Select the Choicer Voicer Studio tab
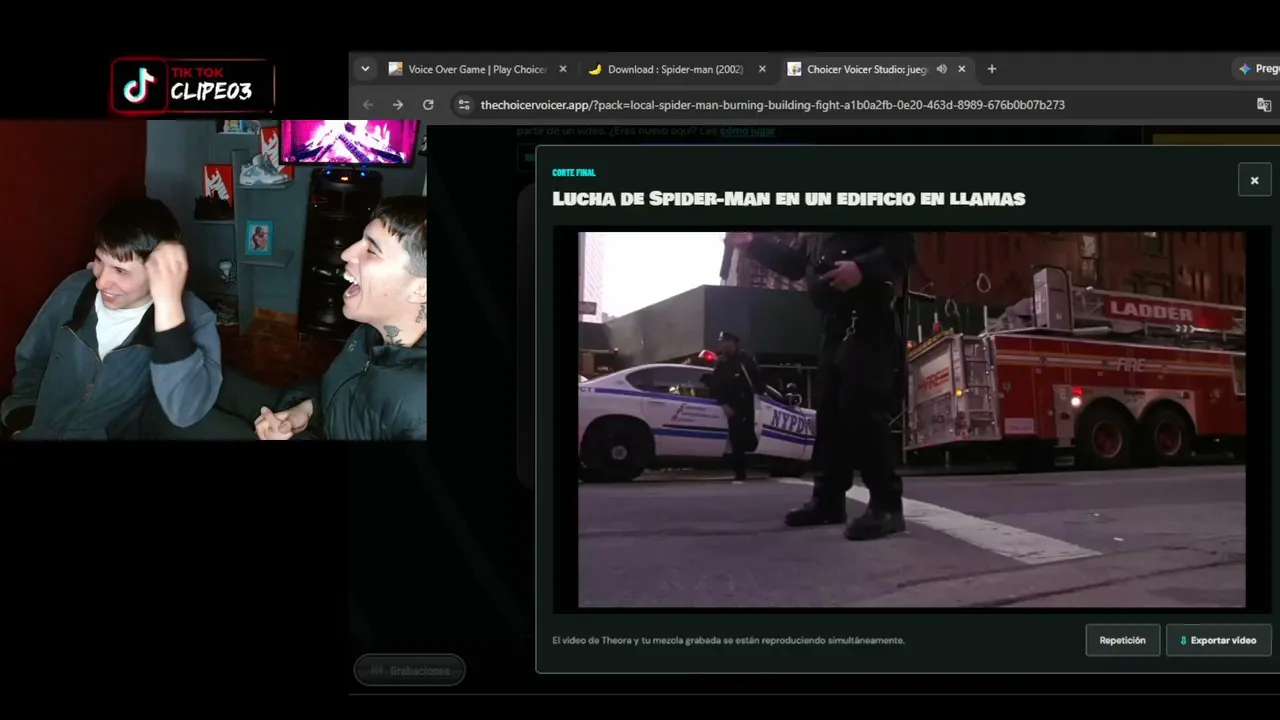The width and height of the screenshot is (1280, 720). point(877,69)
